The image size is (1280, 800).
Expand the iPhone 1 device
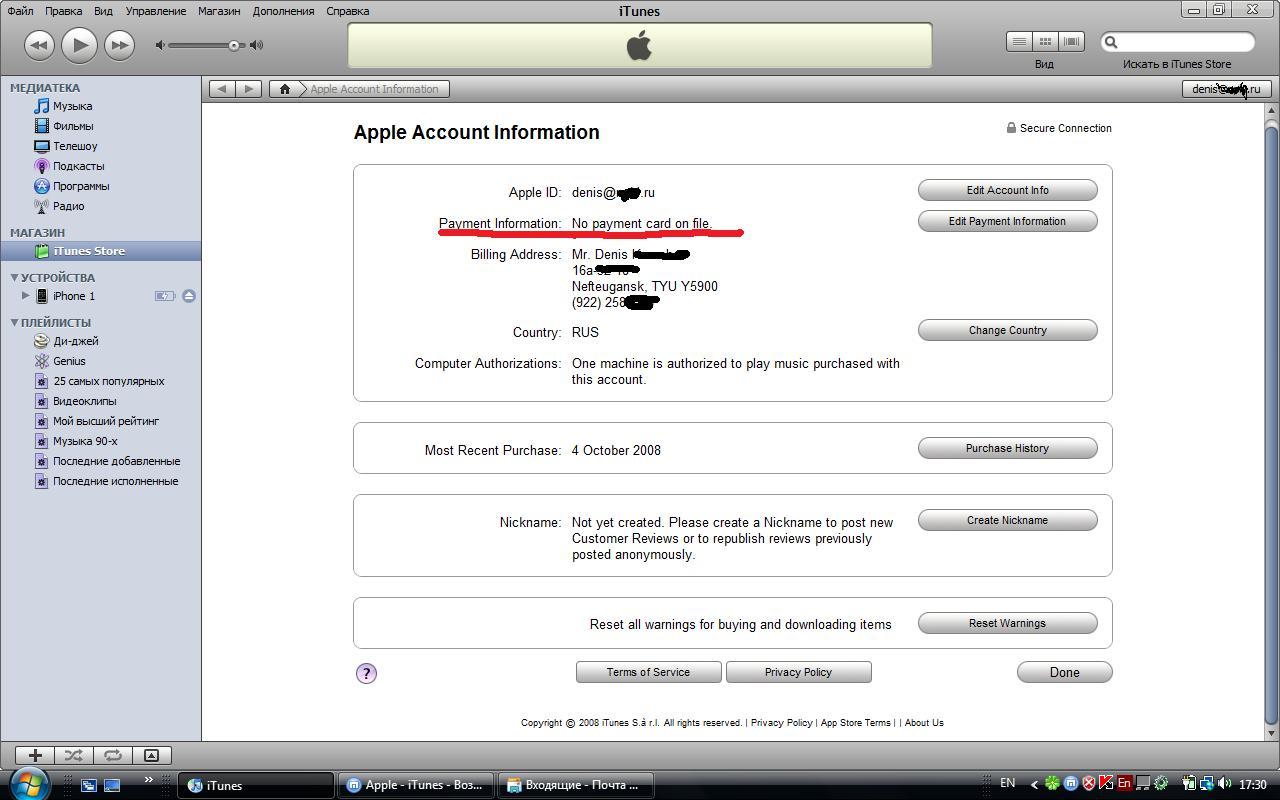[x=25, y=296]
